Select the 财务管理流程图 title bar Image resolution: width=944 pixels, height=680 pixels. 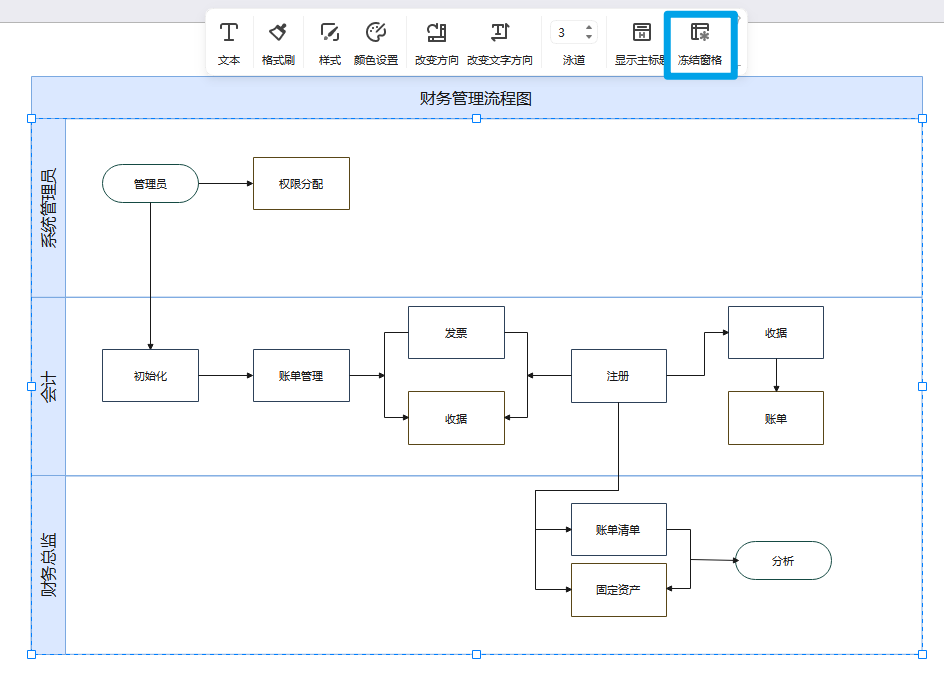coord(476,98)
